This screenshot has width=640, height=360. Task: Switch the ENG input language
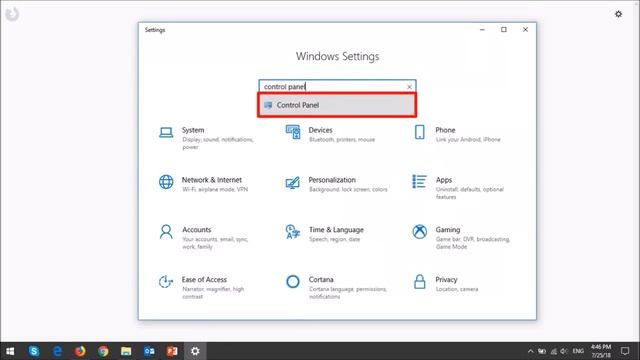point(578,351)
